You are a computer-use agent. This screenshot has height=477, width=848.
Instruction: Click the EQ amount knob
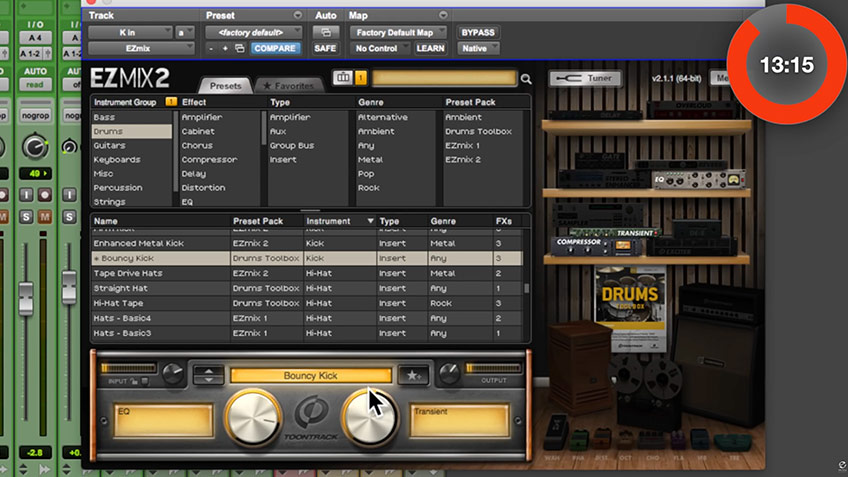pyautogui.click(x=253, y=417)
